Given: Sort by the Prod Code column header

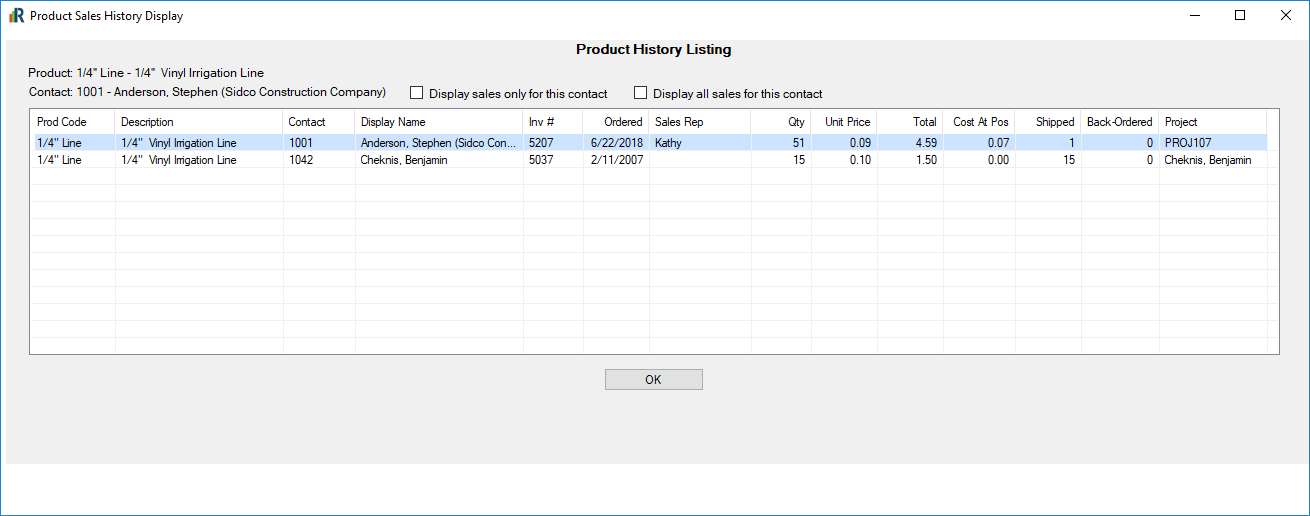Looking at the screenshot, I should (x=73, y=122).
